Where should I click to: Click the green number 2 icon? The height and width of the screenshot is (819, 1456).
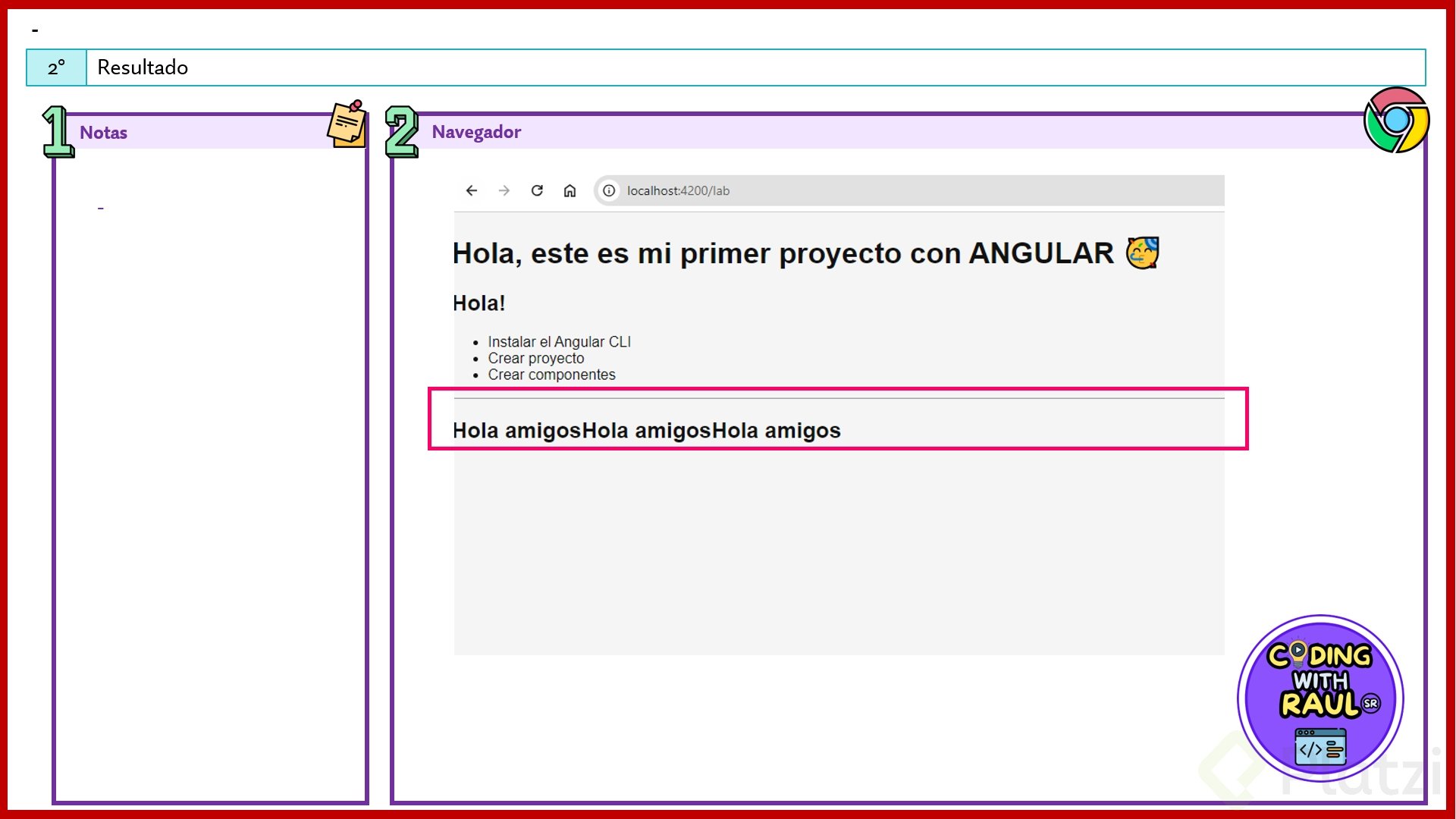(x=402, y=132)
